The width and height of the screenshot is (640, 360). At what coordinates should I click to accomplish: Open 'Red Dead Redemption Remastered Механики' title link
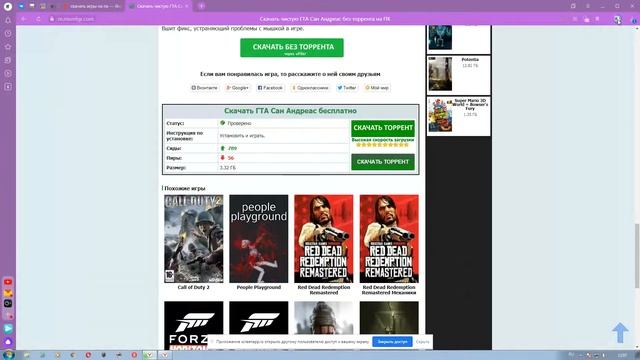point(389,290)
